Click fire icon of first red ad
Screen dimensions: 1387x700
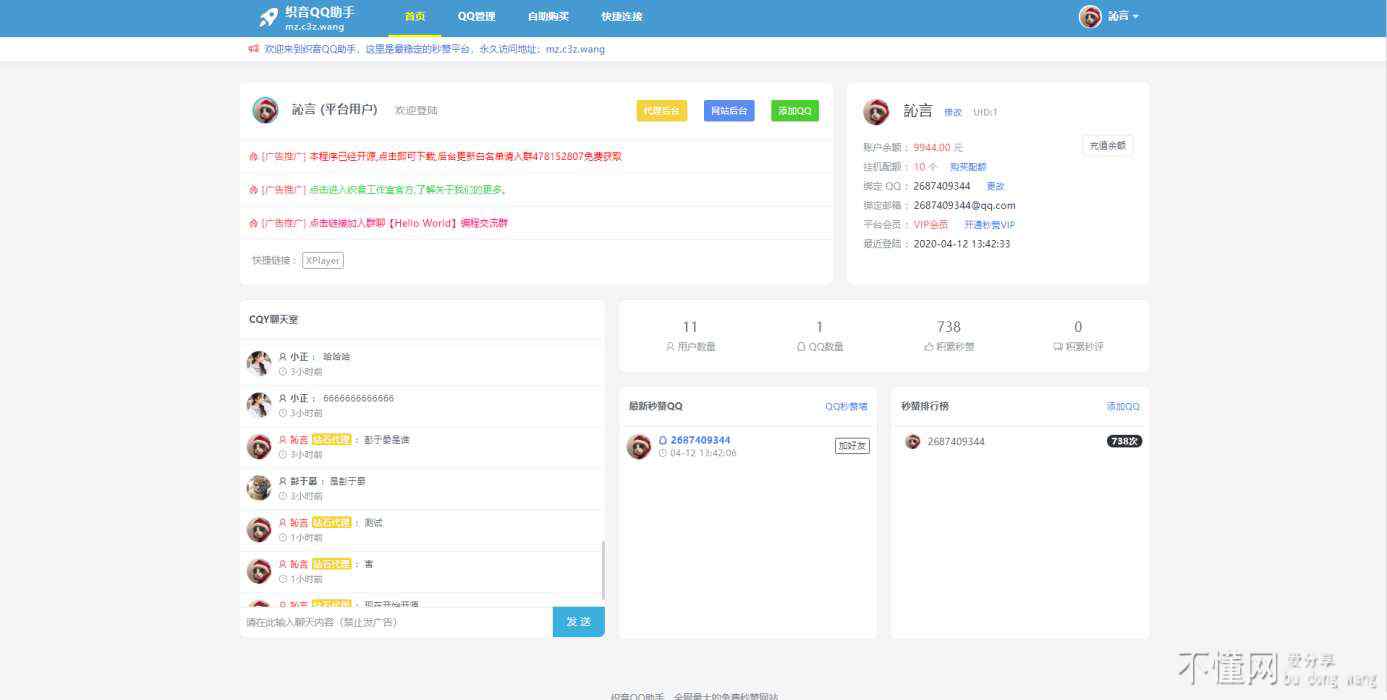click(254, 157)
